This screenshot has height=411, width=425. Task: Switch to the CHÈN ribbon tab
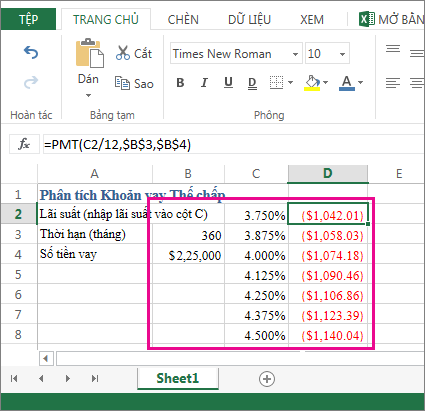point(183,19)
